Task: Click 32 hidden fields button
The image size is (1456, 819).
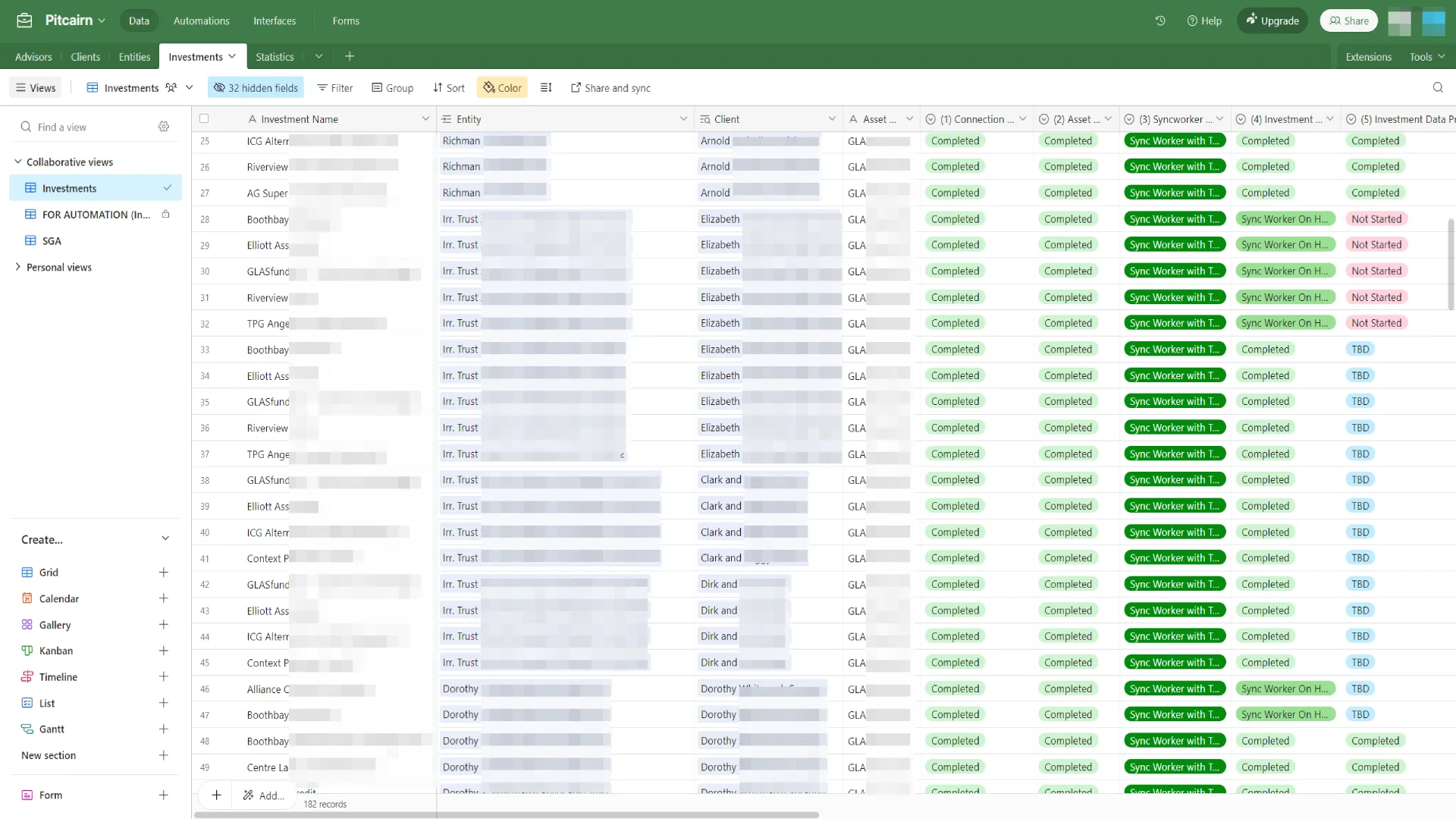Action: [x=256, y=88]
